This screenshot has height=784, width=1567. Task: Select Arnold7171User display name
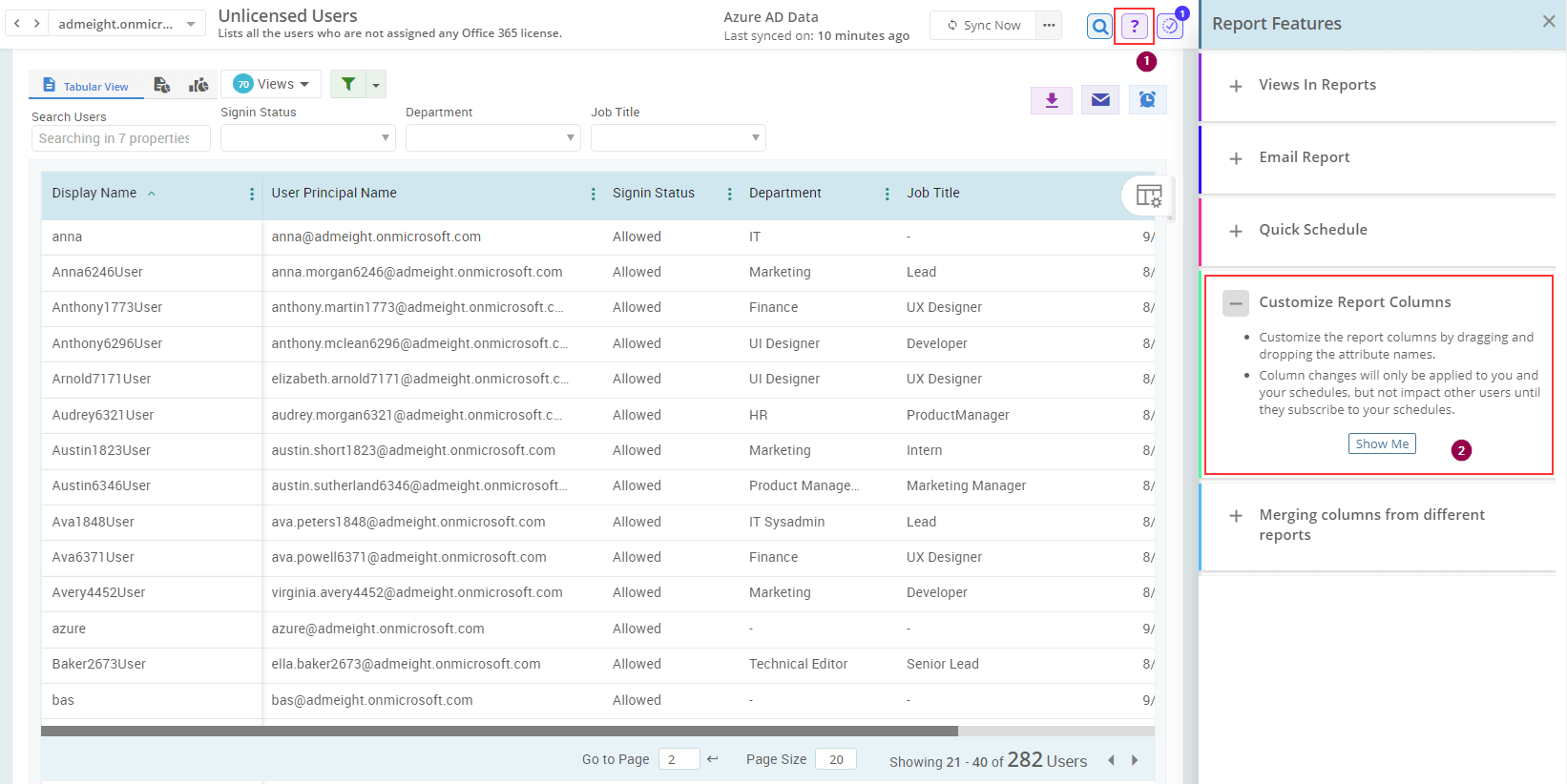click(x=101, y=379)
